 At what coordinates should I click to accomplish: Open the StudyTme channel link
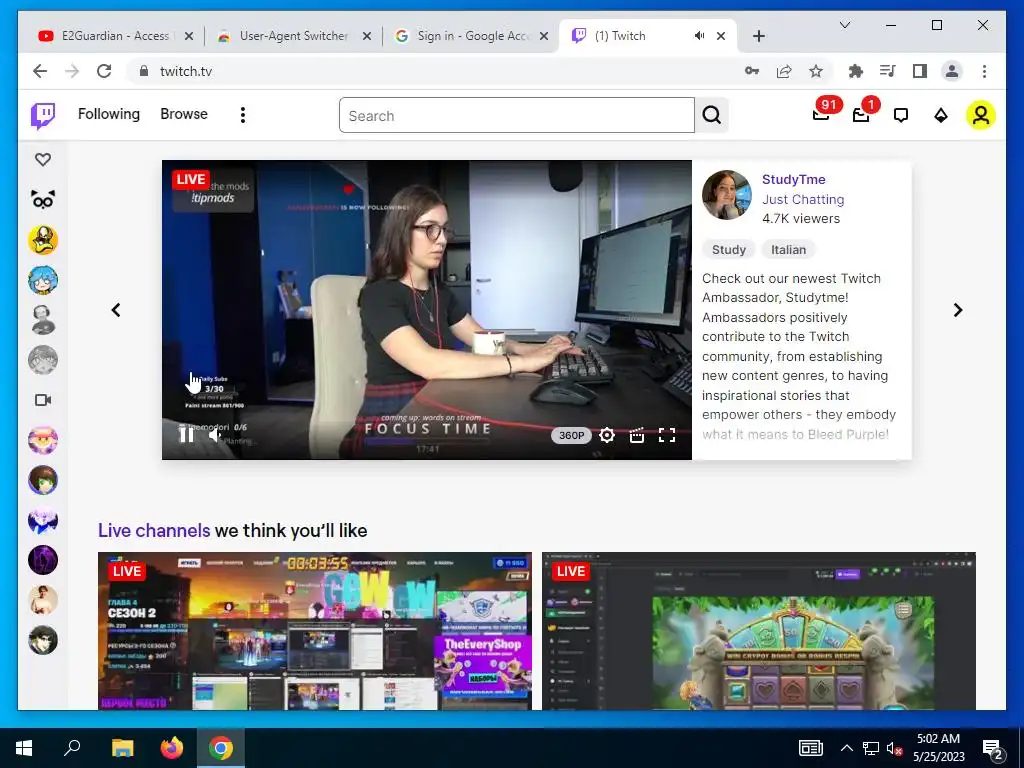tap(793, 180)
